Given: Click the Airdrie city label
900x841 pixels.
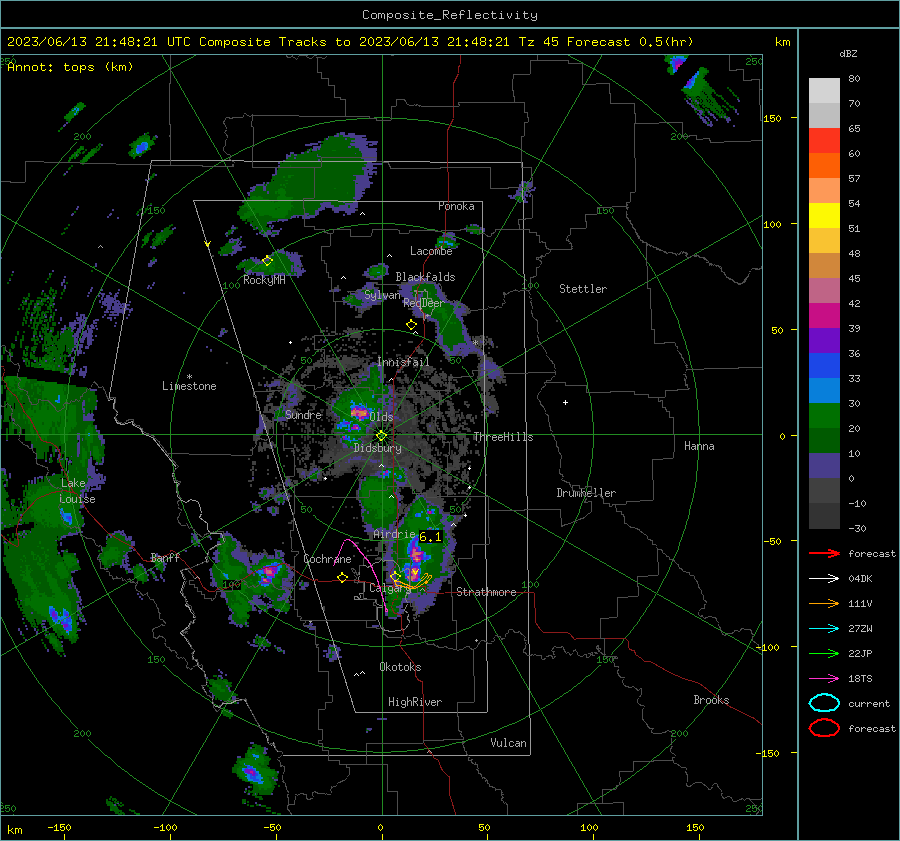Looking at the screenshot, I should point(394,534).
